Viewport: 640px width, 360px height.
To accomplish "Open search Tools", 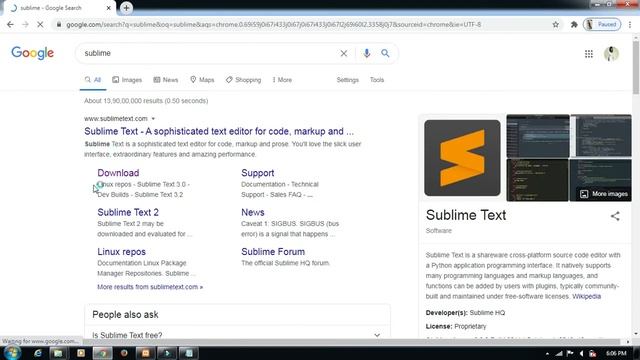I will [377, 80].
